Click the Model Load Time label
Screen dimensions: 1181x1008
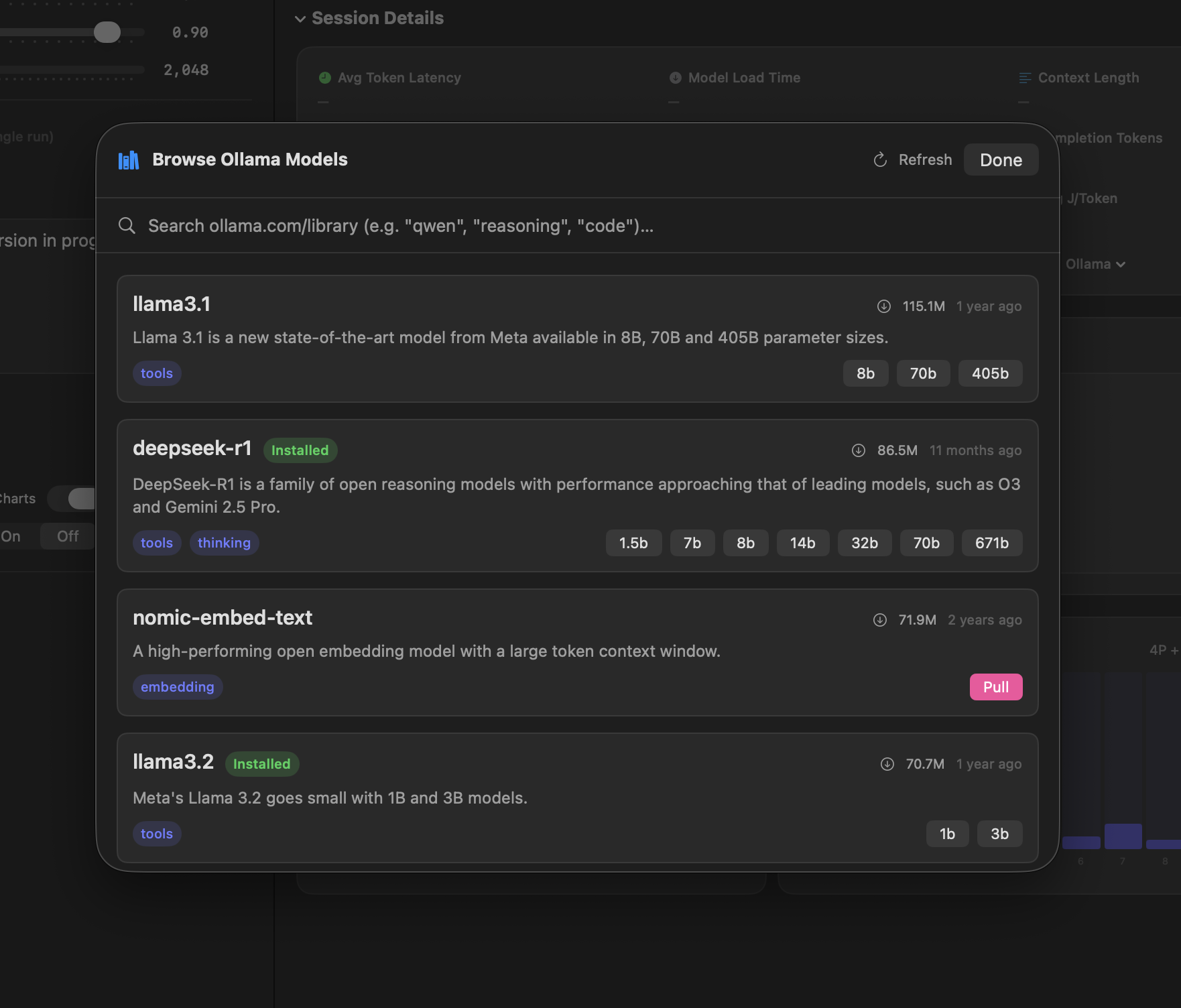pos(745,78)
